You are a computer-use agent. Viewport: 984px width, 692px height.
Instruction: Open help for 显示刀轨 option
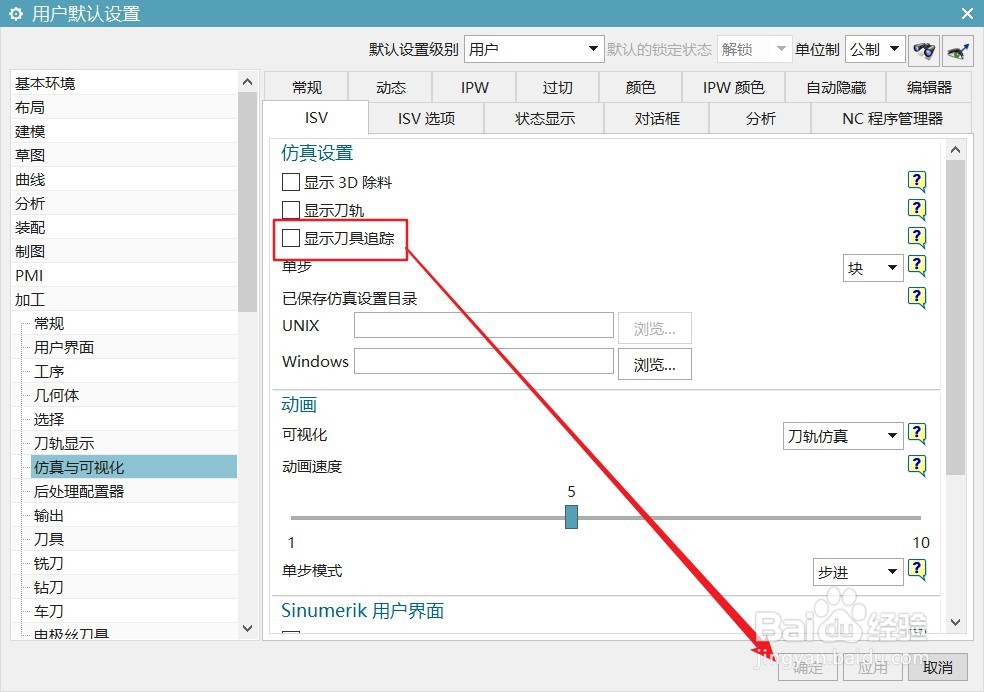tap(917, 209)
